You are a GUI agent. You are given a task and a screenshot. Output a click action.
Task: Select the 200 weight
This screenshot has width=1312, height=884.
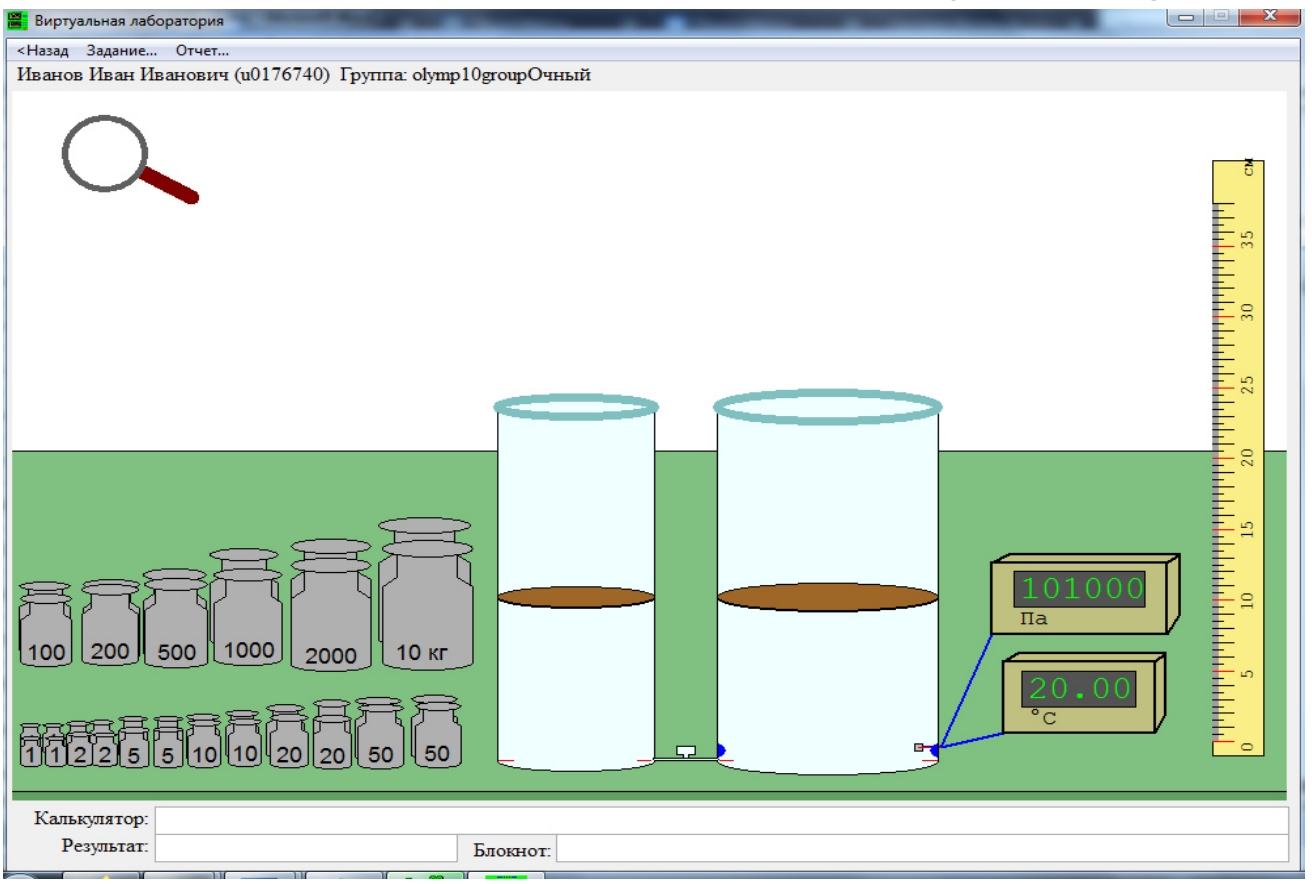coord(110,622)
